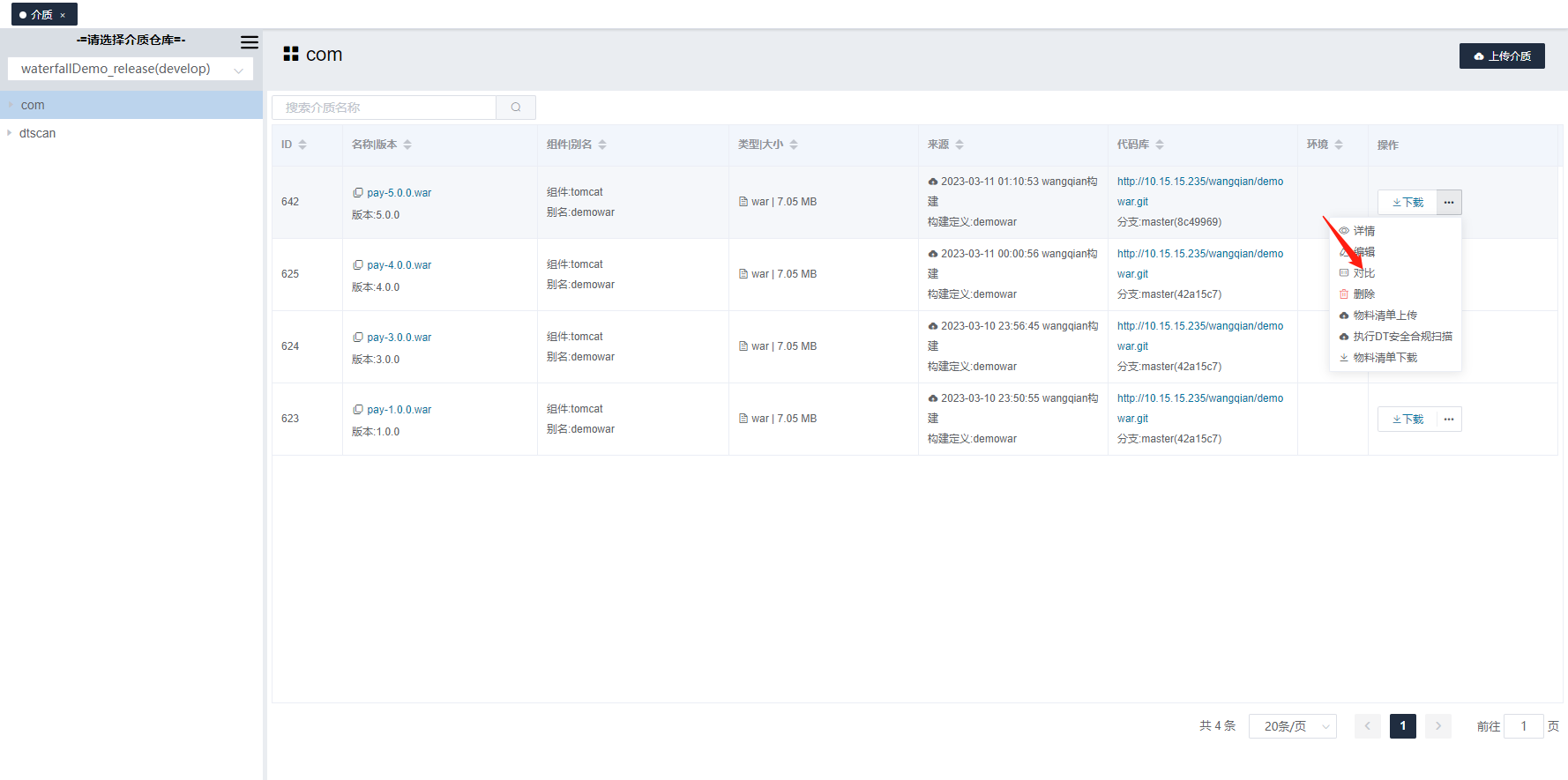
Task: Sort by the 来源 column arrows
Action: (x=959, y=145)
